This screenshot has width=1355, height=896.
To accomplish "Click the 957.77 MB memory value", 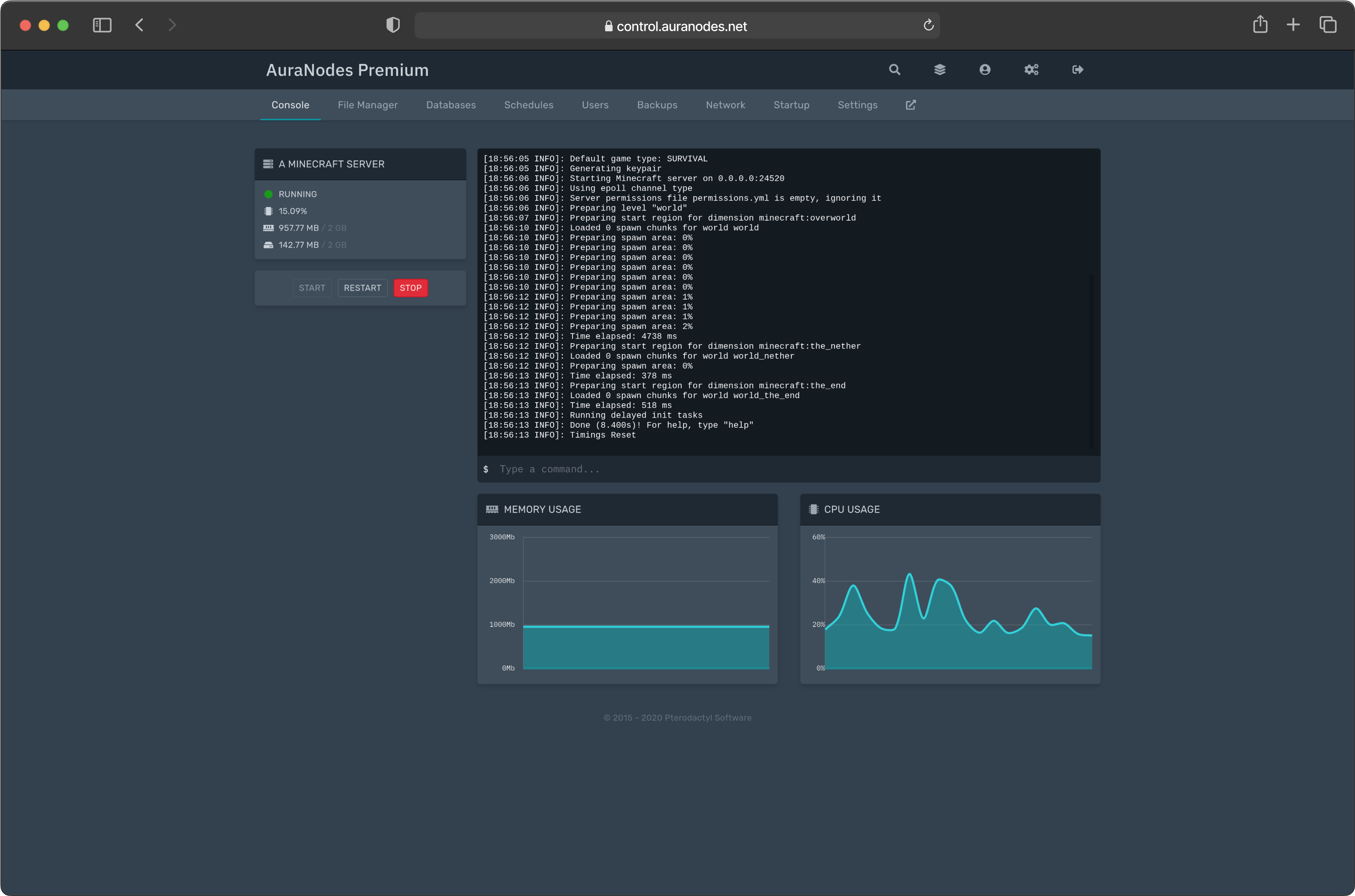I will [x=298, y=228].
